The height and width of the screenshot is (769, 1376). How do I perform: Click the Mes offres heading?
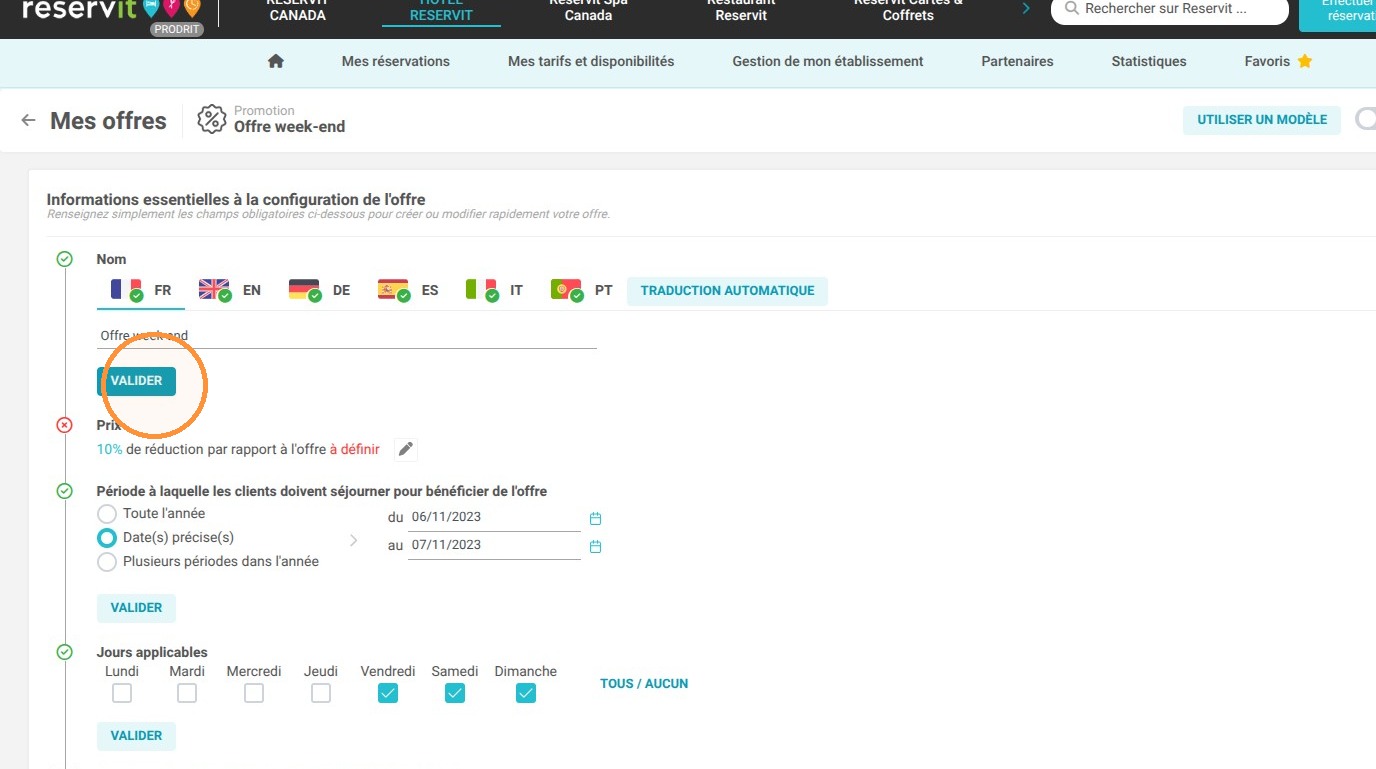tap(109, 121)
